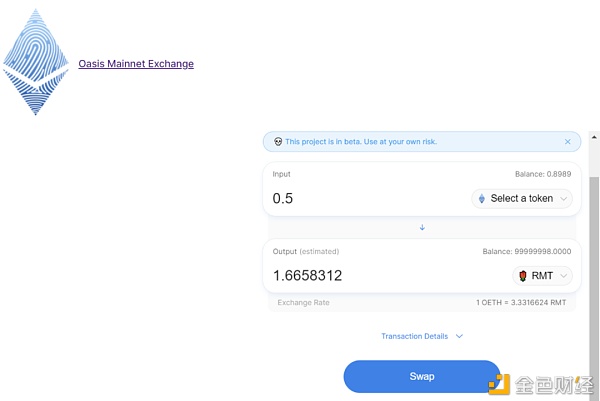This screenshot has width=600, height=401.
Task: Click the skull icon in beta notice
Action: [x=278, y=142]
